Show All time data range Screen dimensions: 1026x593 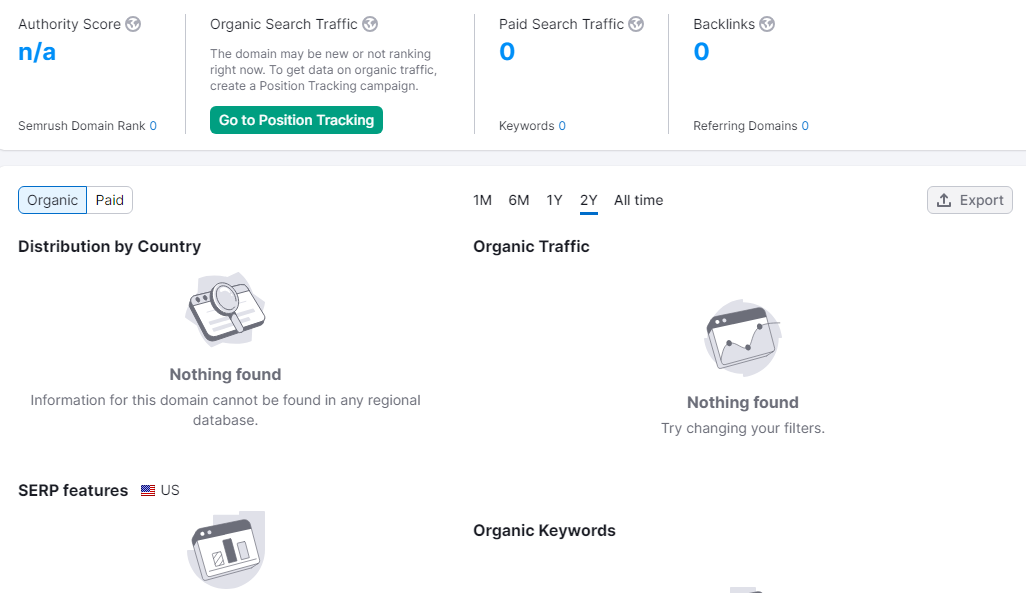coord(638,200)
